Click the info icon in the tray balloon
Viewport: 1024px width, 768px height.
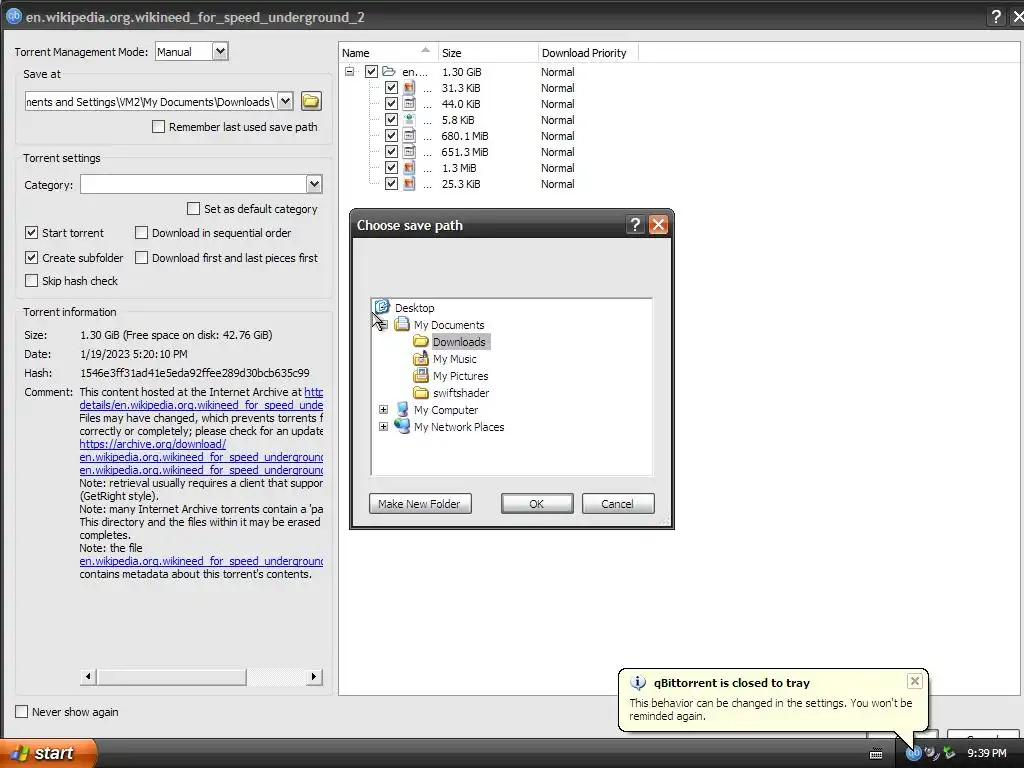[x=637, y=682]
